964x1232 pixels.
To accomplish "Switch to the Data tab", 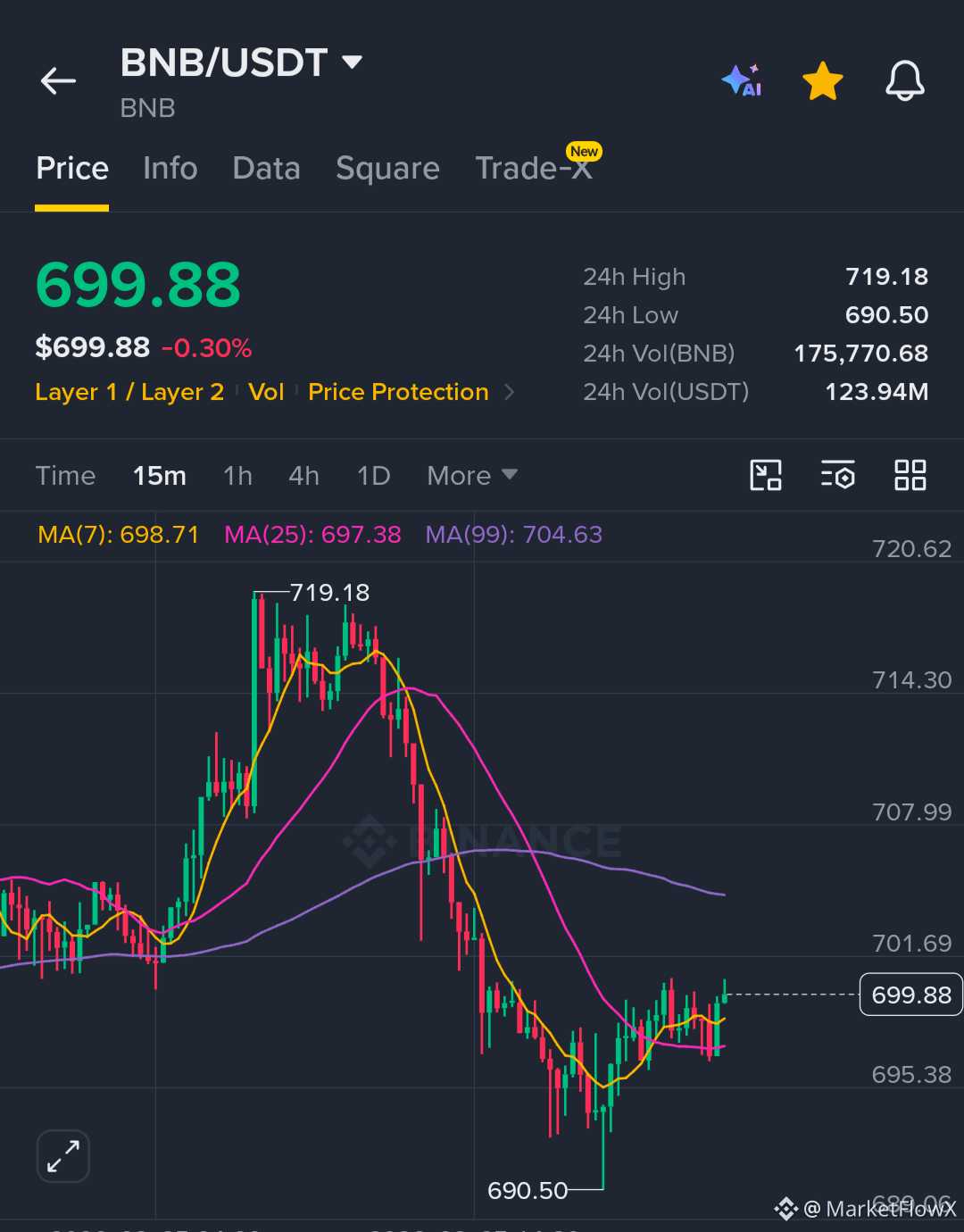I will tap(266, 168).
